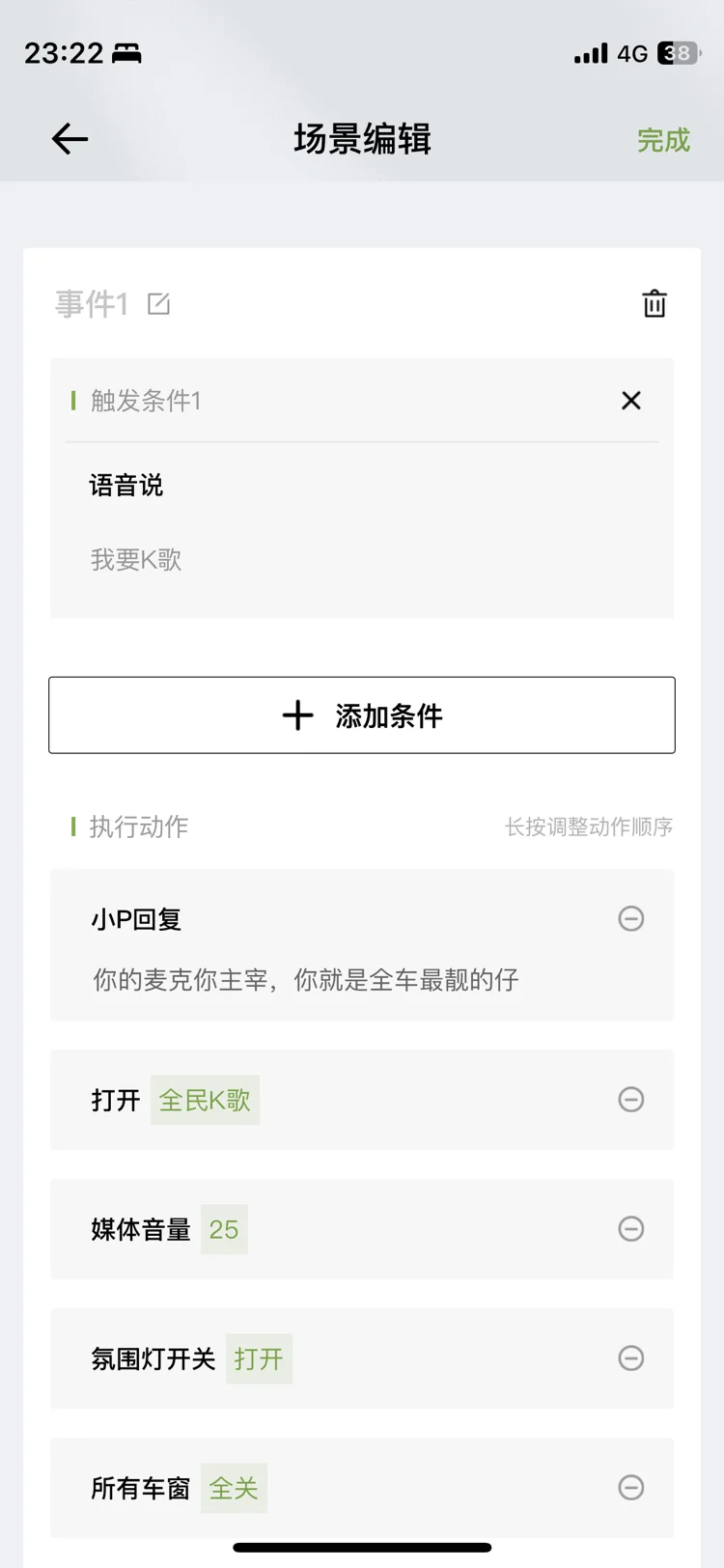The height and width of the screenshot is (1568, 724).
Task: Open the 全民K歌 app selector tag
Action: click(205, 1100)
